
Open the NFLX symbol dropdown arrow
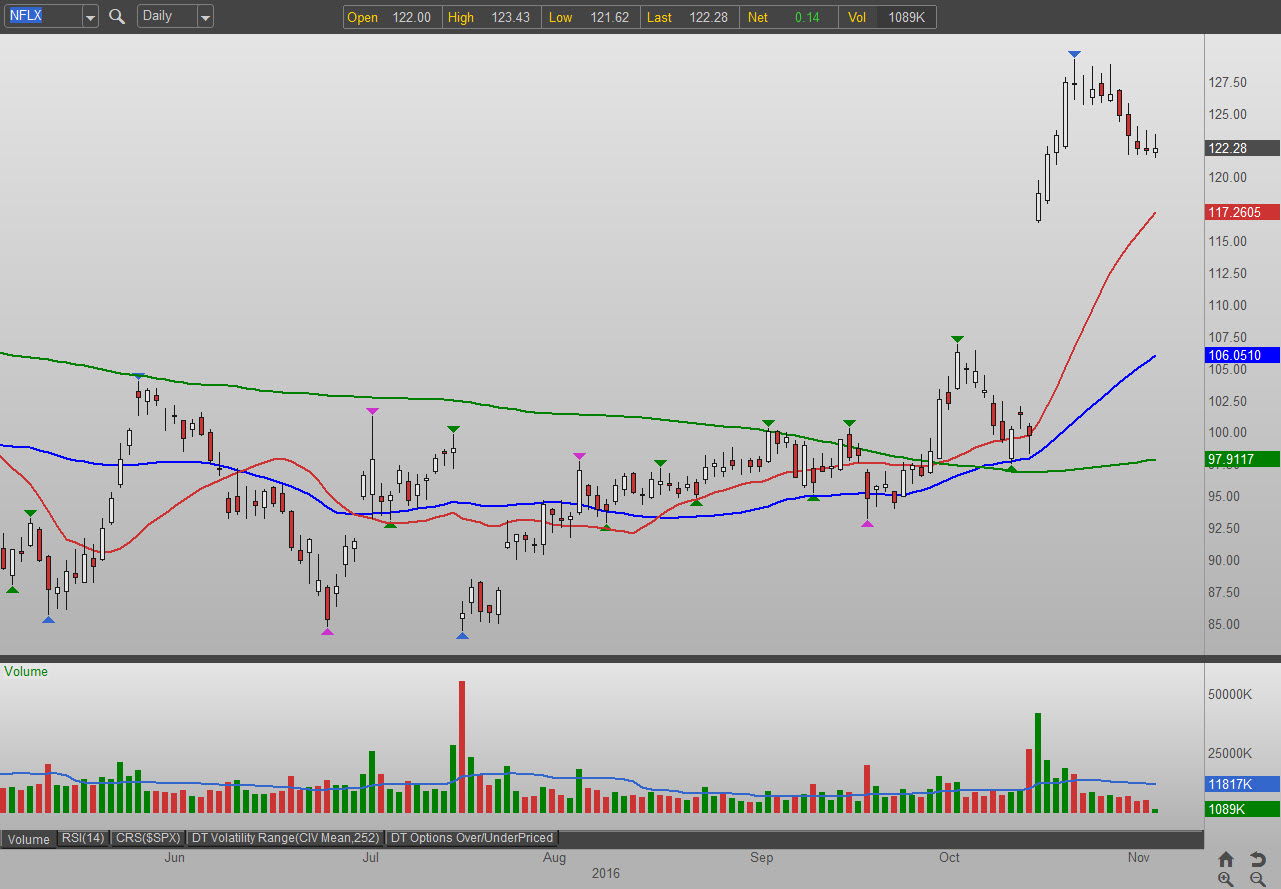[90, 16]
